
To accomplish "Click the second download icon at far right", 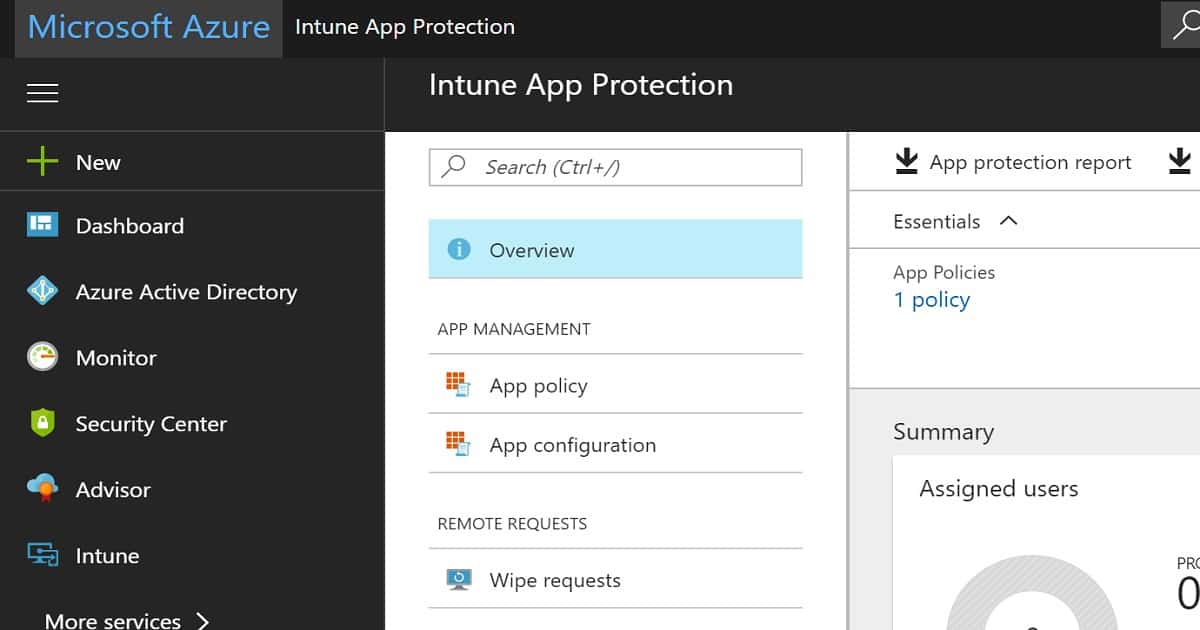I will (1180, 162).
